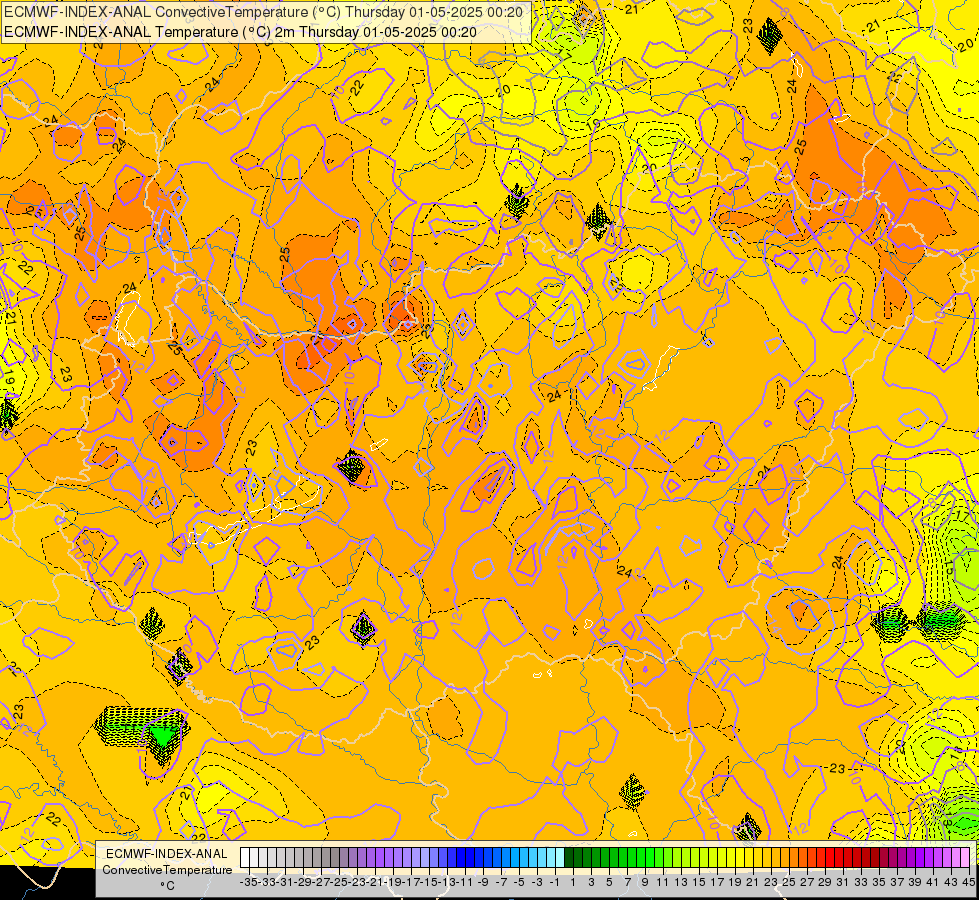Click legend scale number -7
The height and width of the screenshot is (900, 979).
(x=501, y=882)
